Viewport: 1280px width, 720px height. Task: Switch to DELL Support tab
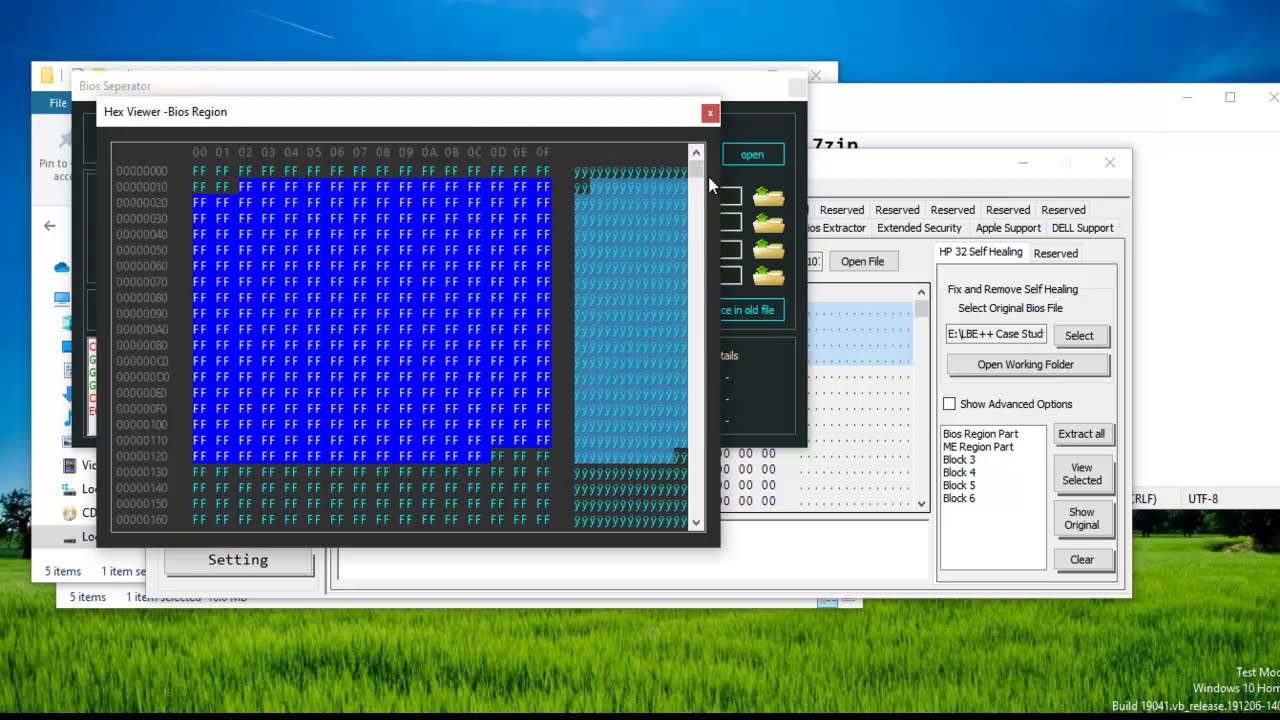(x=1082, y=228)
